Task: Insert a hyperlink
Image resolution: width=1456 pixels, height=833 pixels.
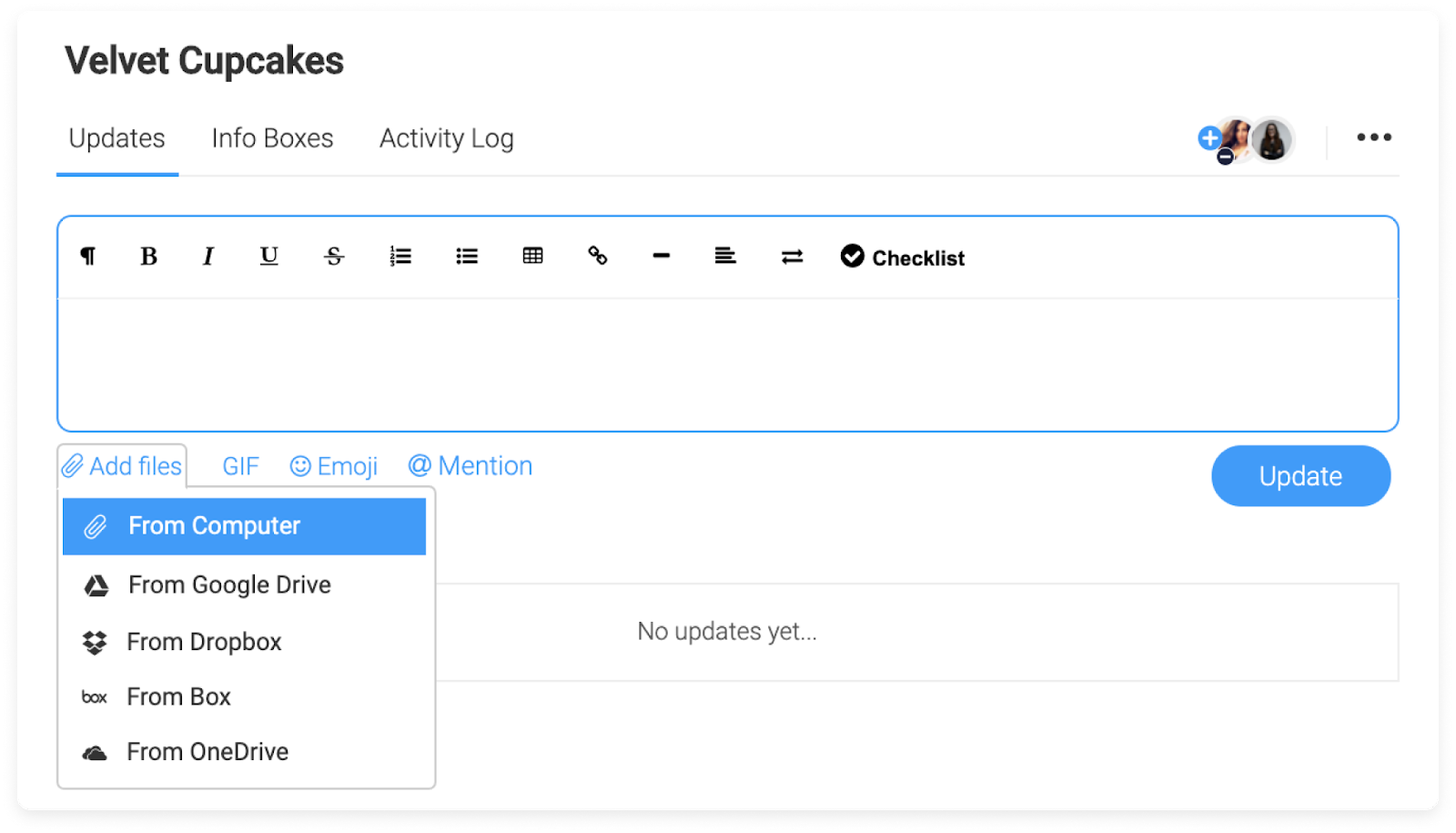Action: (x=597, y=256)
